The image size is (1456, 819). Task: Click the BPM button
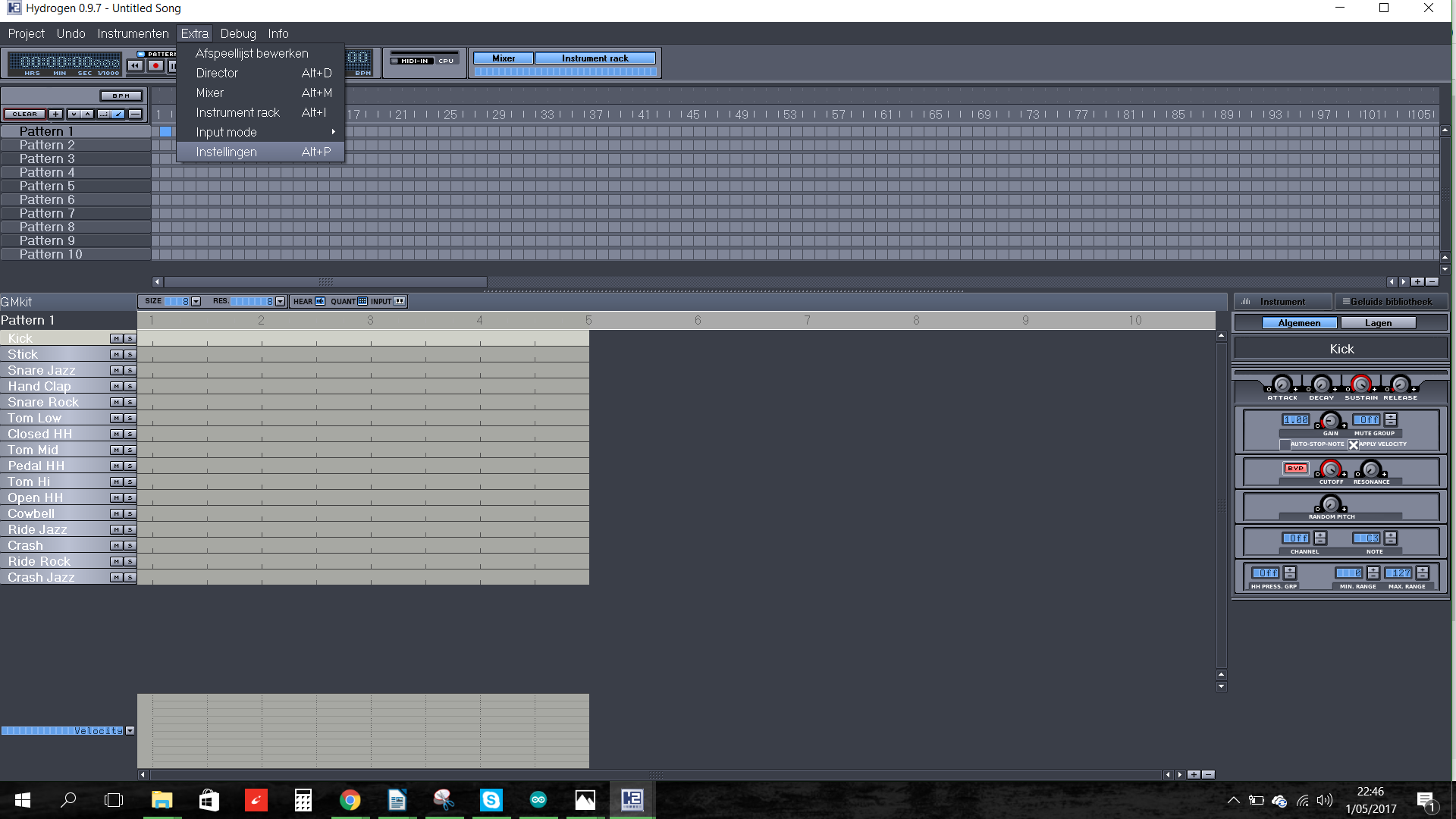click(121, 96)
